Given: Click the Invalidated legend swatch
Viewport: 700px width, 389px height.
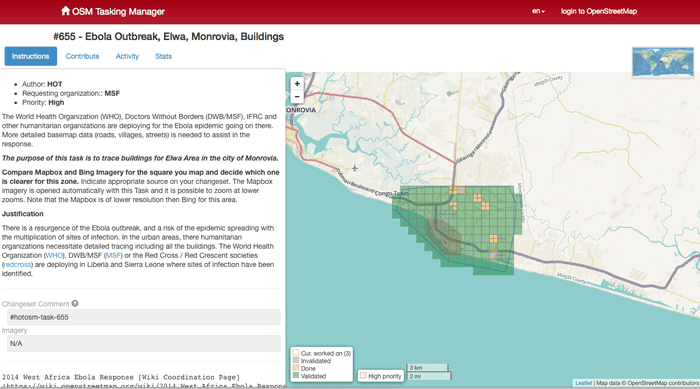Looking at the screenshot, I should point(296,360).
